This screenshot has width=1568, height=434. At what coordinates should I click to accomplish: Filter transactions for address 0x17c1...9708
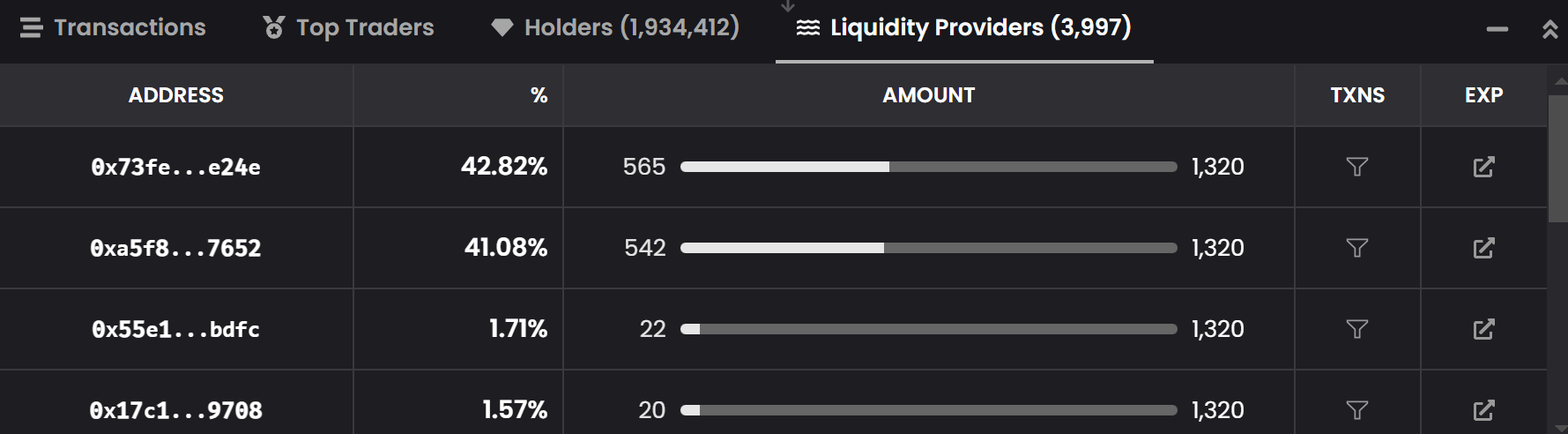(x=1356, y=410)
